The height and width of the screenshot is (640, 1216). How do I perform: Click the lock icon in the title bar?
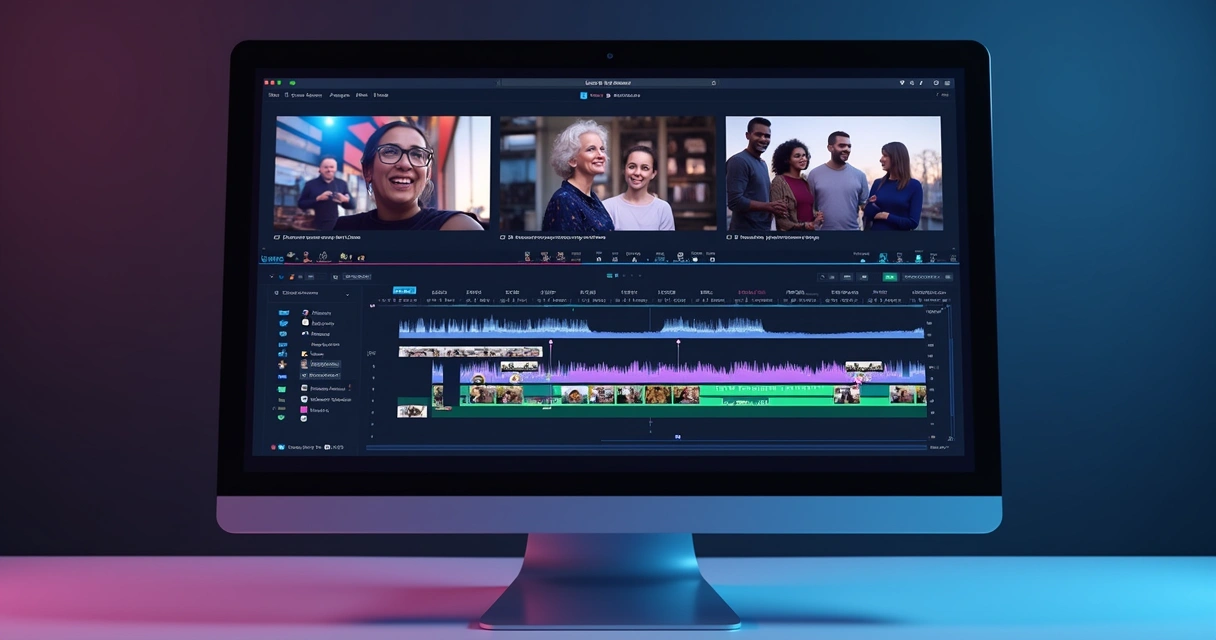(713, 83)
